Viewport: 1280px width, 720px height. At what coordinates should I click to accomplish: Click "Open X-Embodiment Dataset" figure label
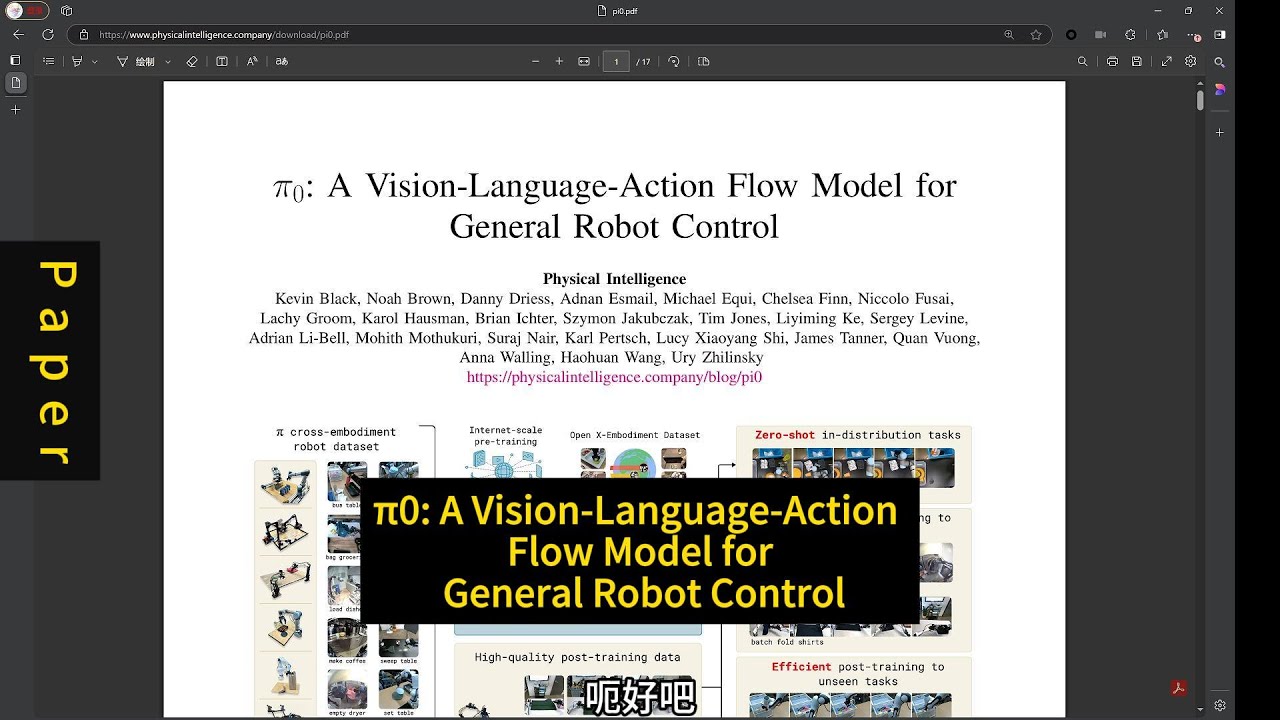pyautogui.click(x=635, y=435)
